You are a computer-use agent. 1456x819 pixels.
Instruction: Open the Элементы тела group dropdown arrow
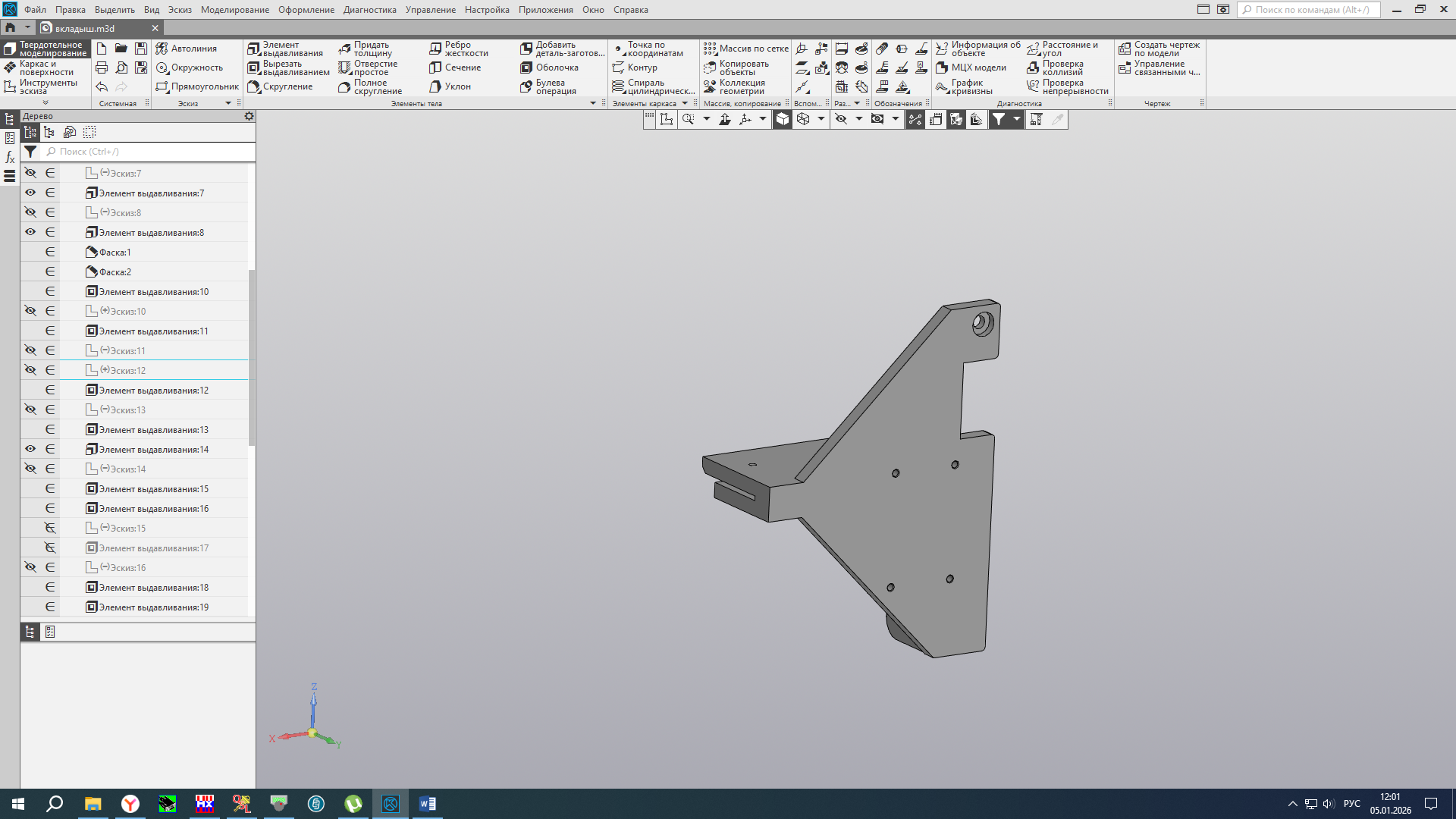593,103
